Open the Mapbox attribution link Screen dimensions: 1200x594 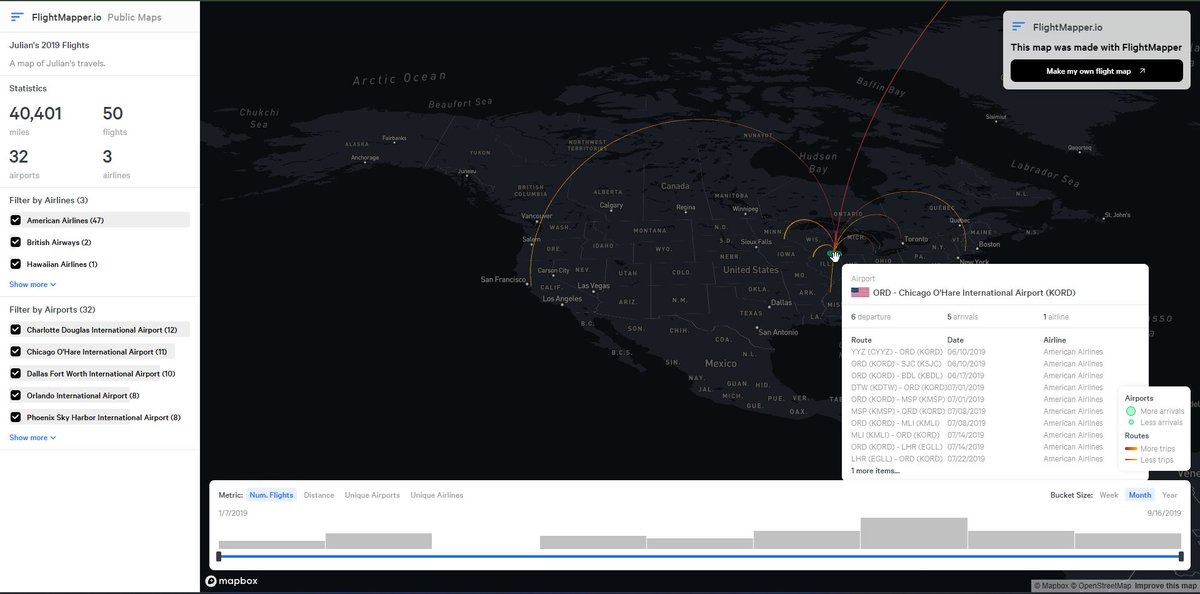(x=1052, y=586)
